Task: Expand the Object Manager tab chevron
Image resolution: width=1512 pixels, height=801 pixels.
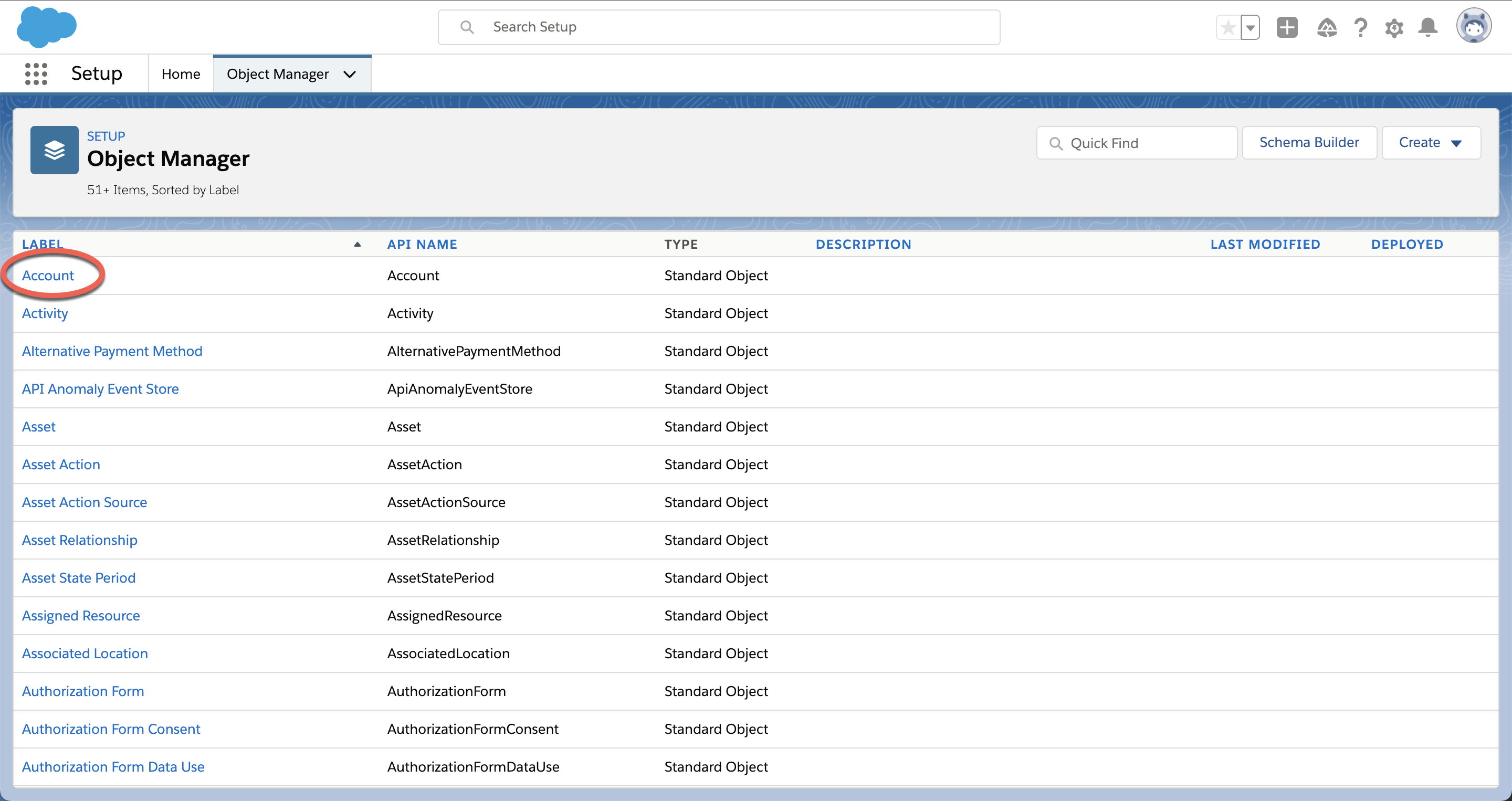Action: point(350,75)
